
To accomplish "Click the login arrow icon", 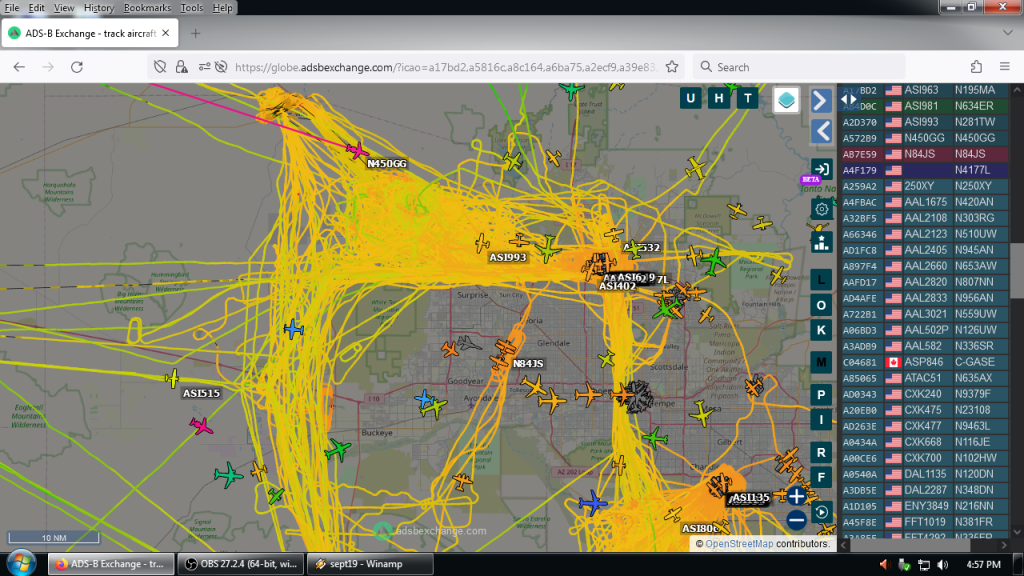I will (822, 170).
